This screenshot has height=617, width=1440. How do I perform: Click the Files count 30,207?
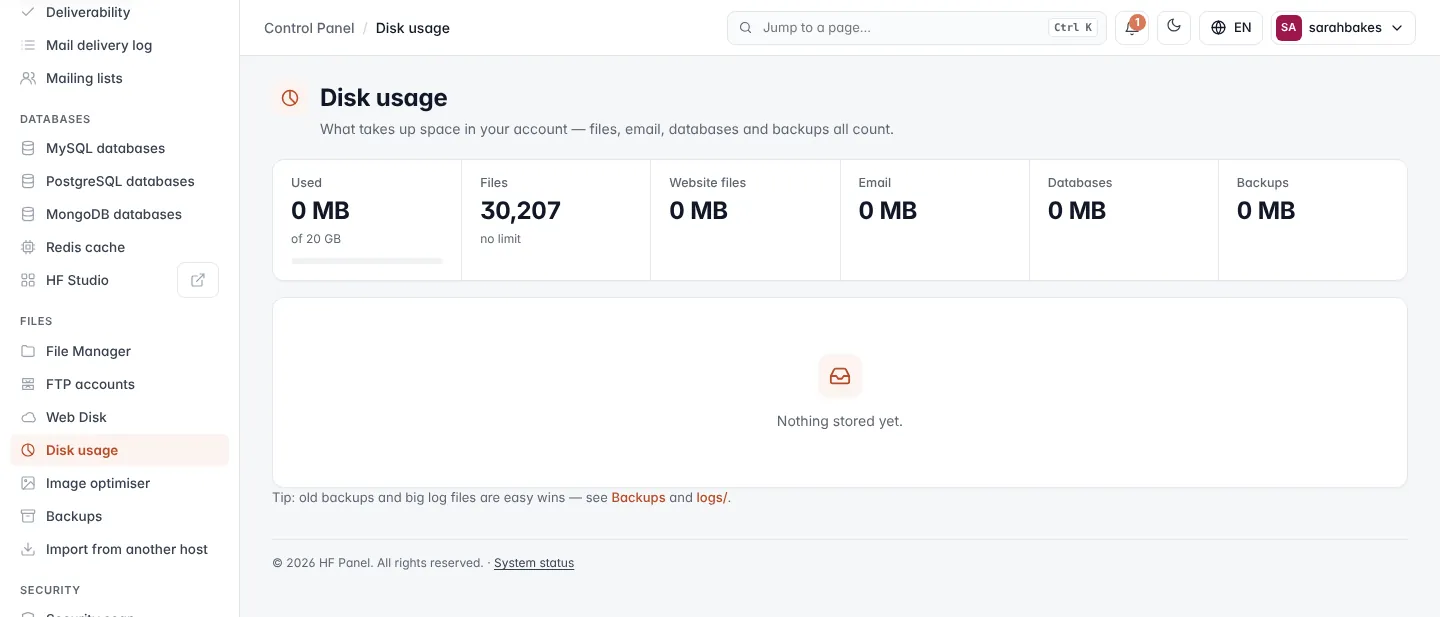click(520, 211)
